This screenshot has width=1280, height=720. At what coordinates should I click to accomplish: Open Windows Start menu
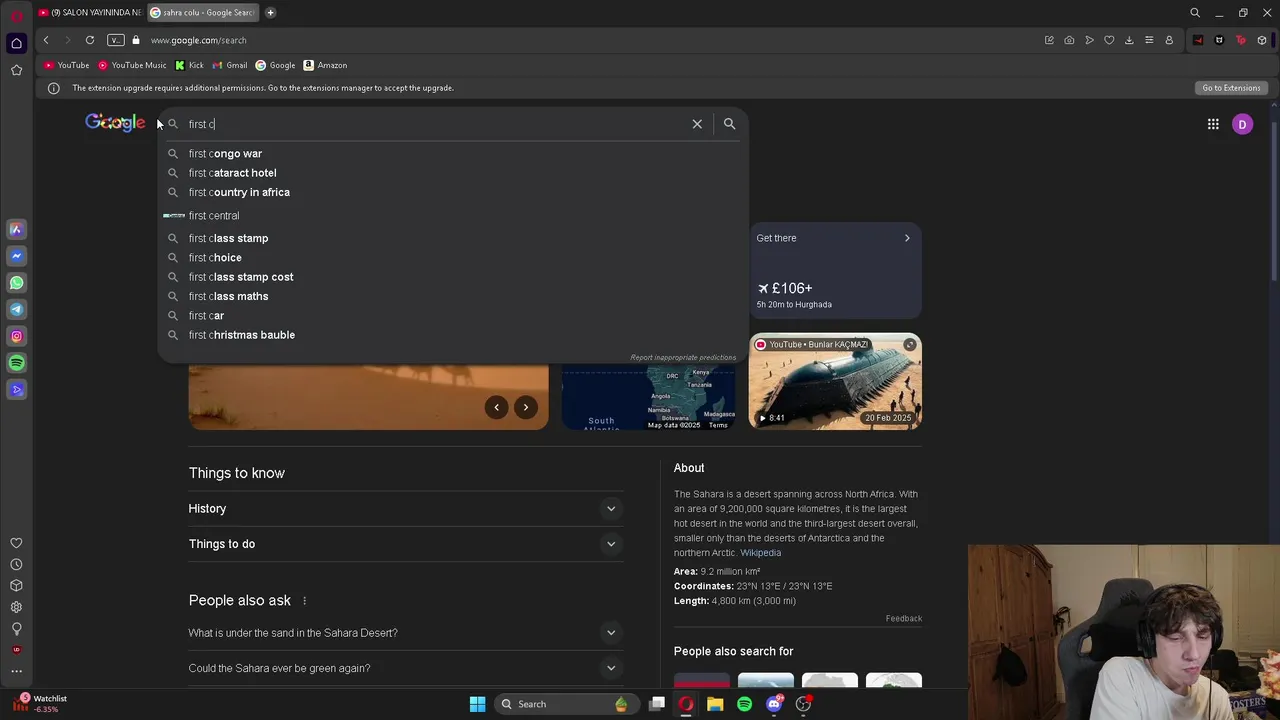tap(477, 704)
